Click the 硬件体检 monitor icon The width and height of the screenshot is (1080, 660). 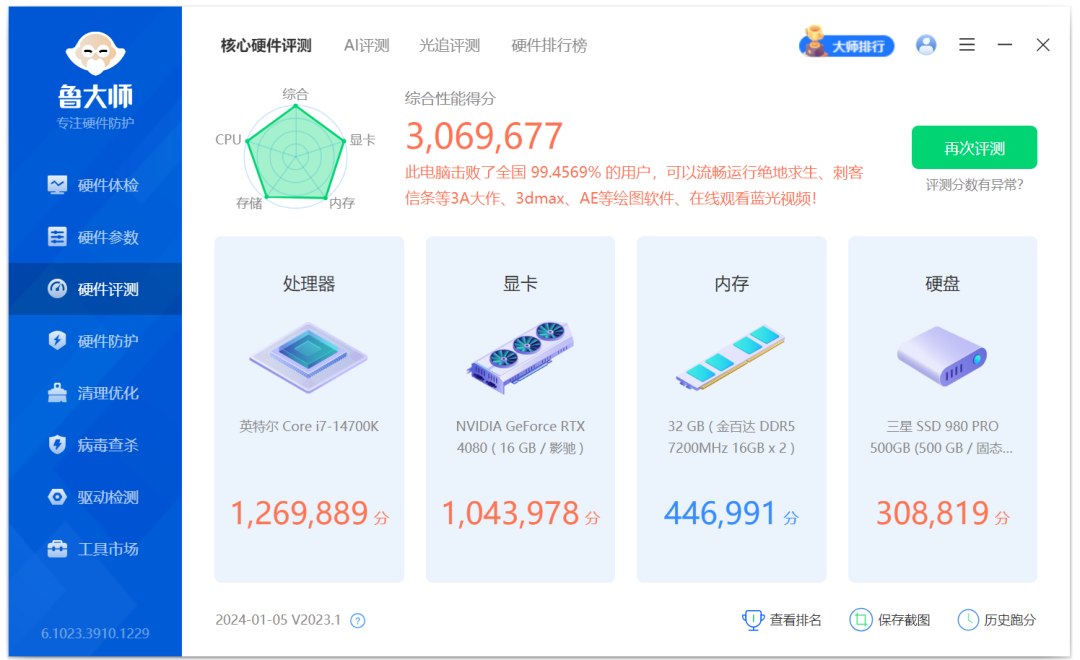pos(57,185)
